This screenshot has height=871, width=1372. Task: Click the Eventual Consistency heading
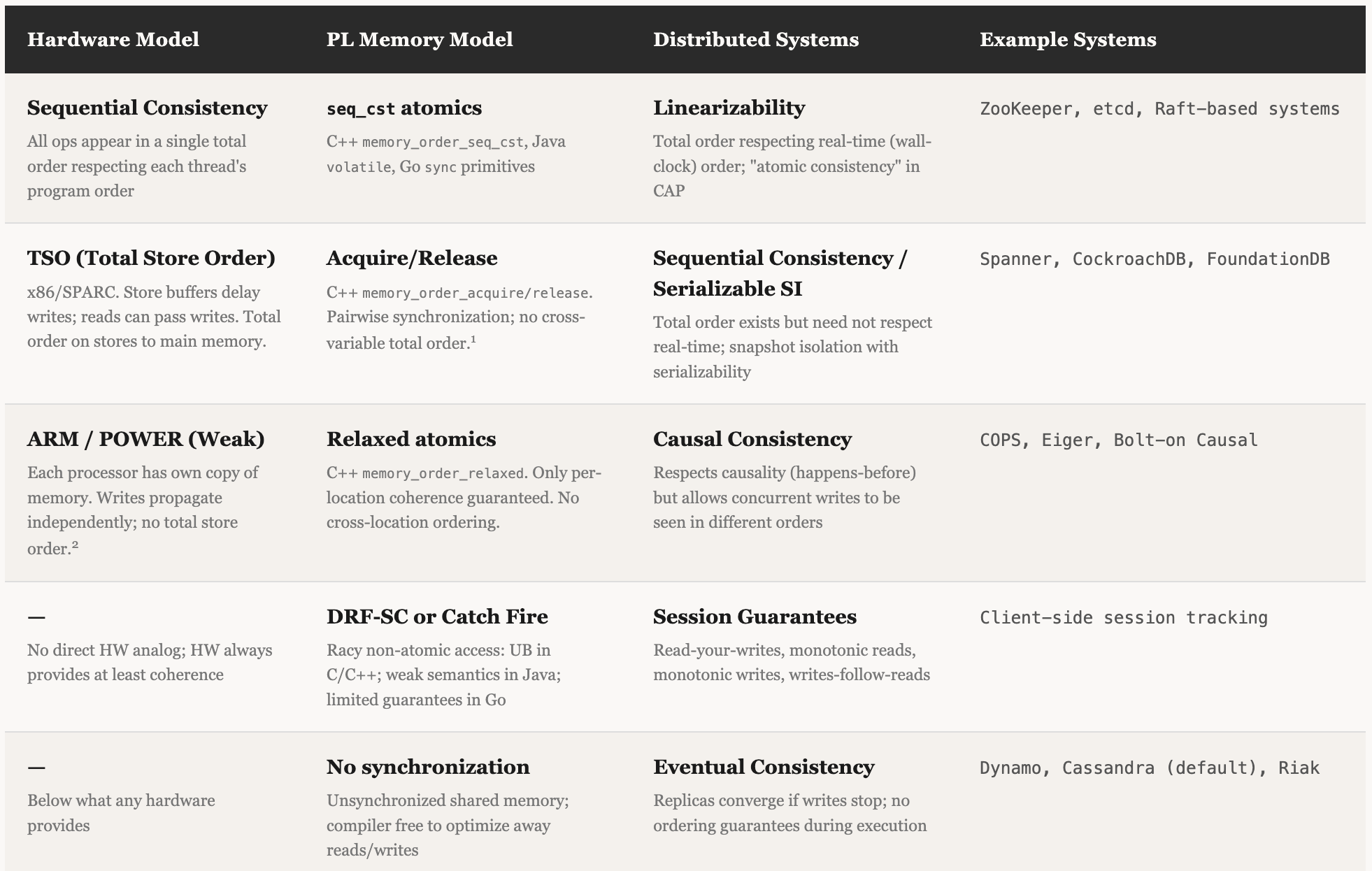[763, 767]
